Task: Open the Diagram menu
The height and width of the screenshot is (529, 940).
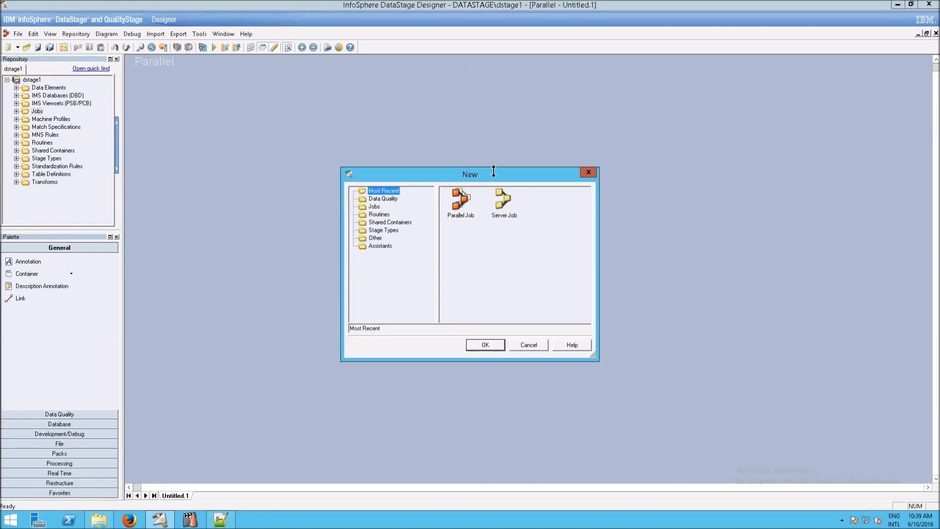Action: point(106,34)
